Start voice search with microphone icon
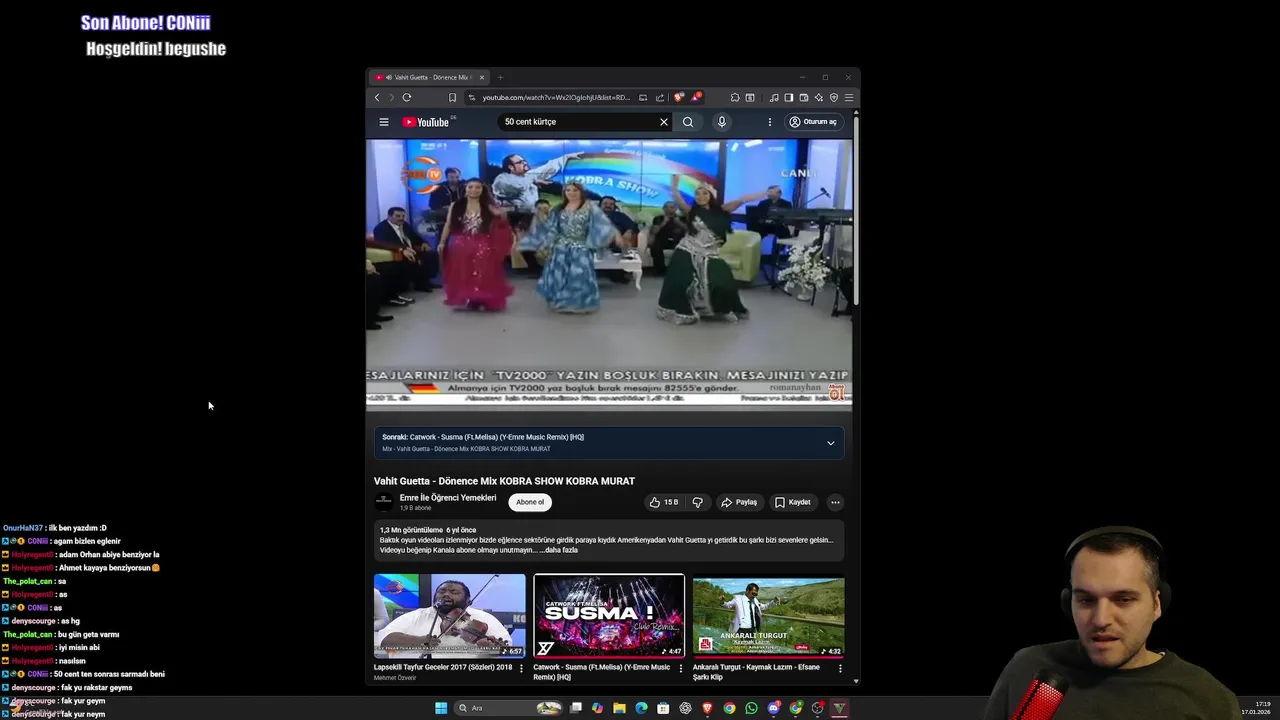Viewport: 1280px width, 720px height. pyautogui.click(x=721, y=122)
